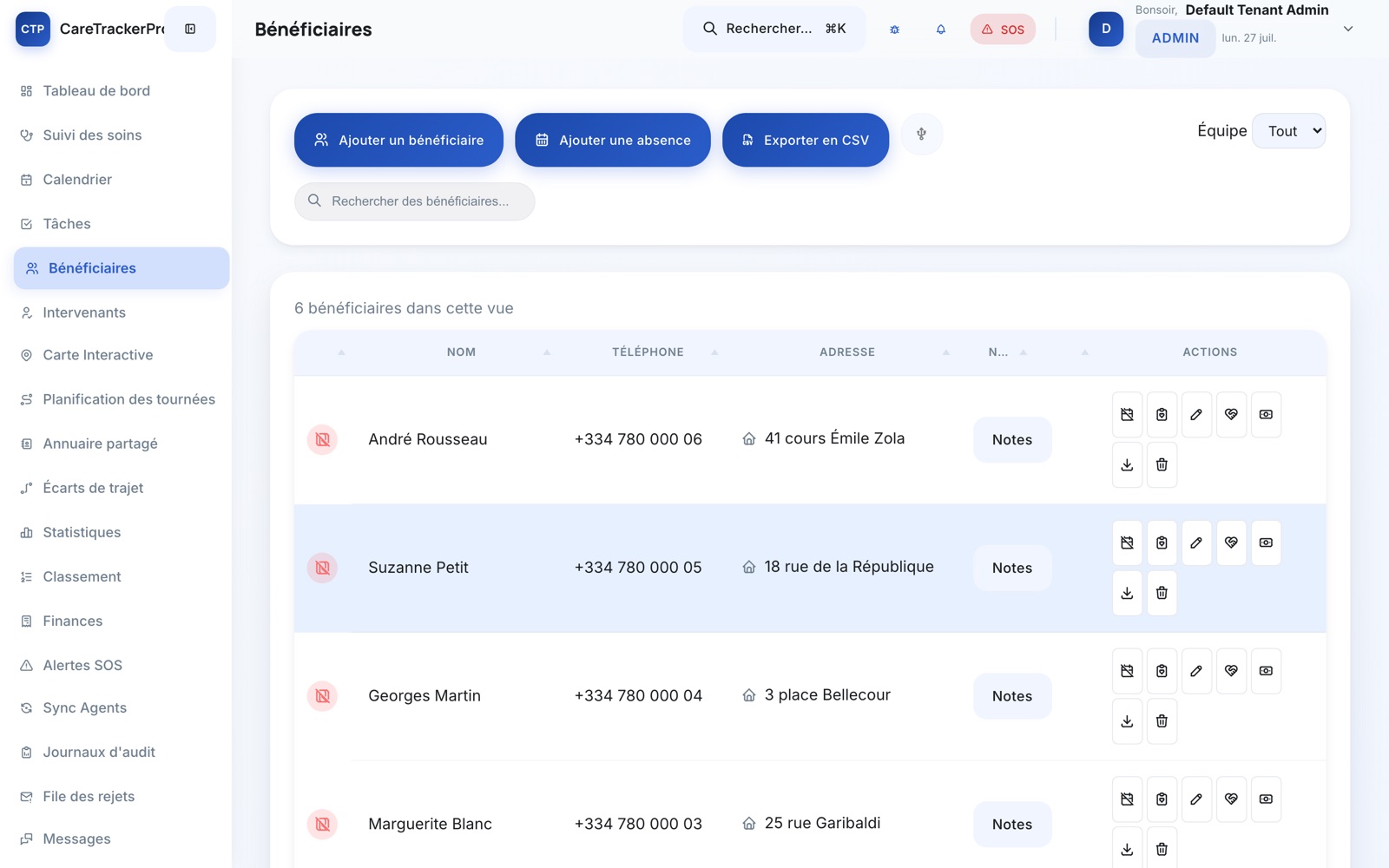Click Ajouter un bénéficiaire
Screen dimensions: 1389x868
(398, 140)
